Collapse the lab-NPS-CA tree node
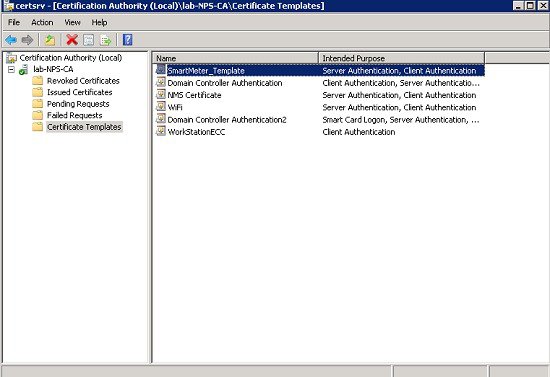550x377 pixels. (x=11, y=69)
